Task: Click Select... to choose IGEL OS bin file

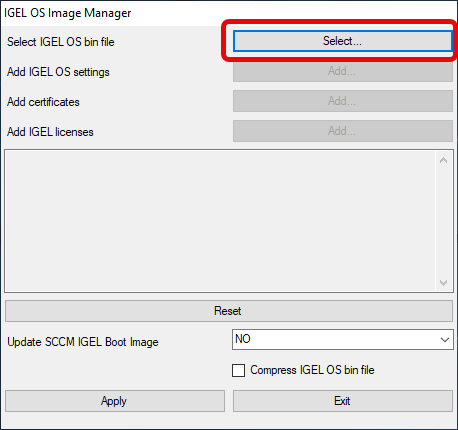Action: pyautogui.click(x=343, y=41)
